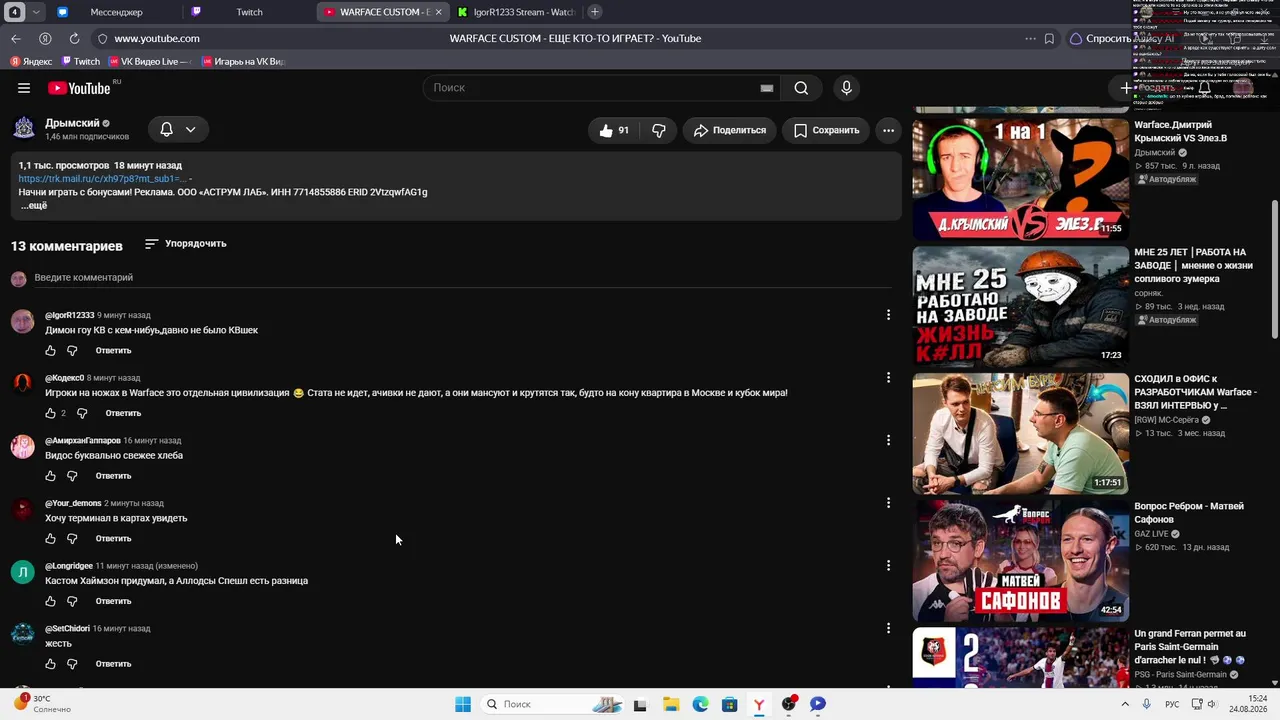Open the Мне 25 работаю на заводе thumbnail
The height and width of the screenshot is (720, 1280).
click(x=1020, y=307)
